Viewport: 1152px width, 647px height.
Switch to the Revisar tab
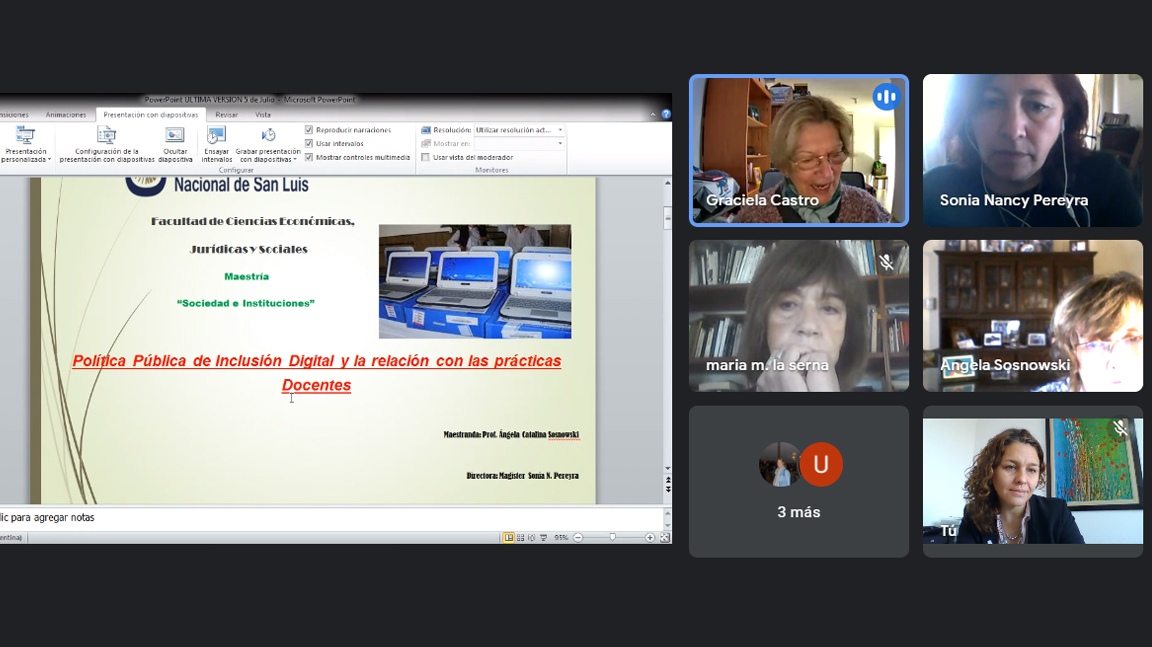click(x=227, y=115)
